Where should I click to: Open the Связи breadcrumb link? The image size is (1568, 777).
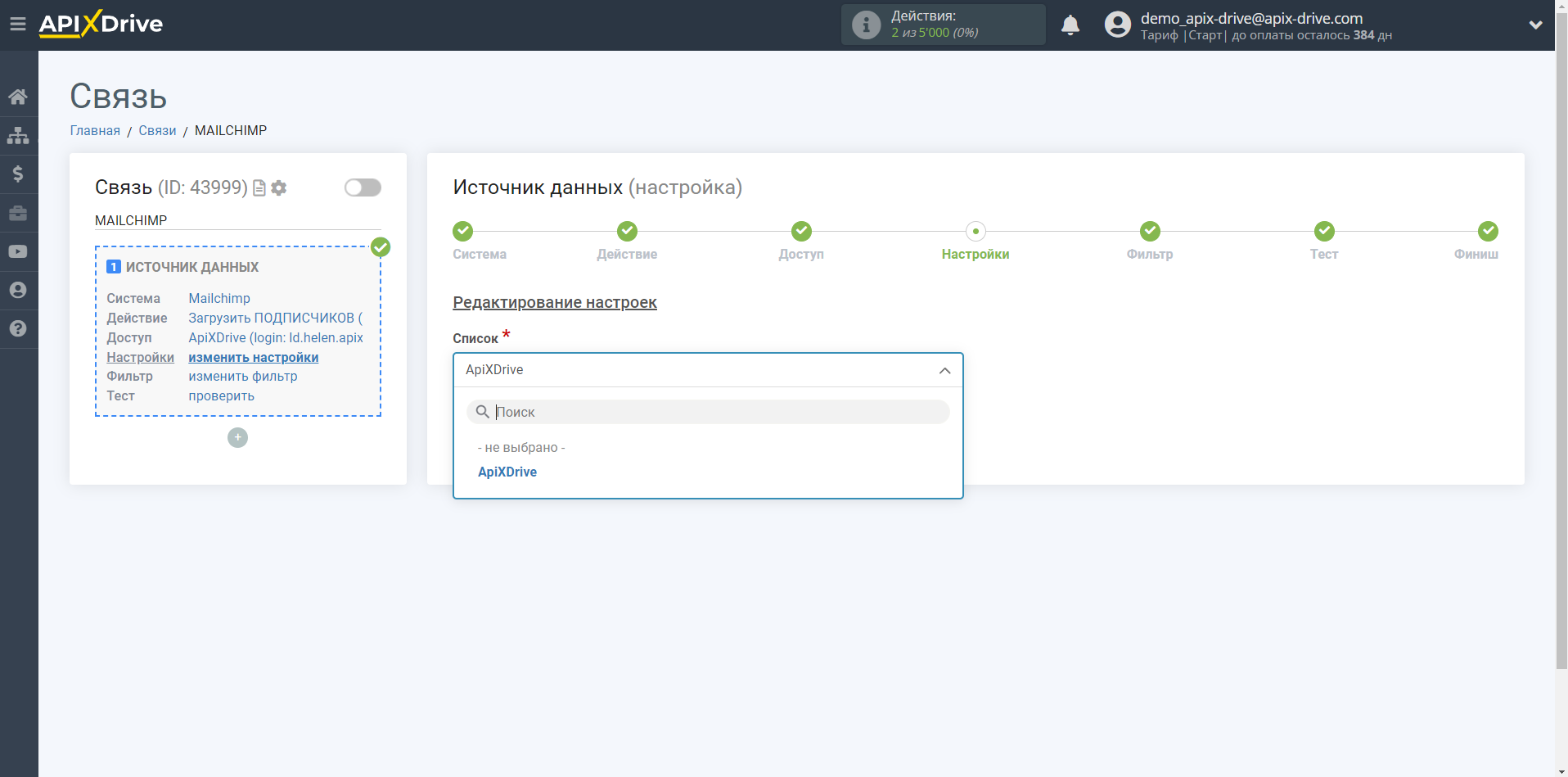click(x=157, y=131)
